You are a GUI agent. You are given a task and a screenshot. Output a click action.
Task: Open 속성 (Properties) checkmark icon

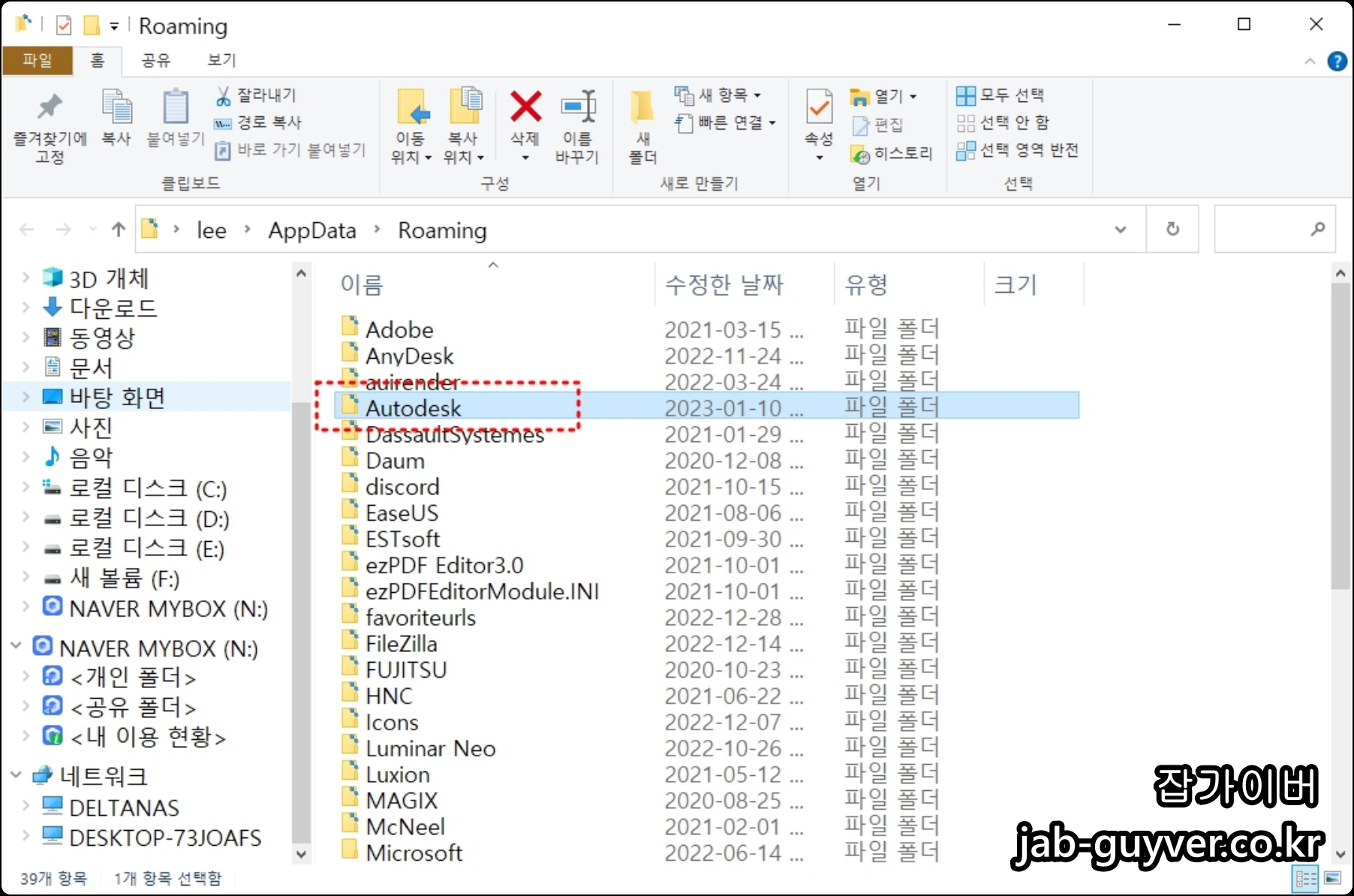pos(819,107)
